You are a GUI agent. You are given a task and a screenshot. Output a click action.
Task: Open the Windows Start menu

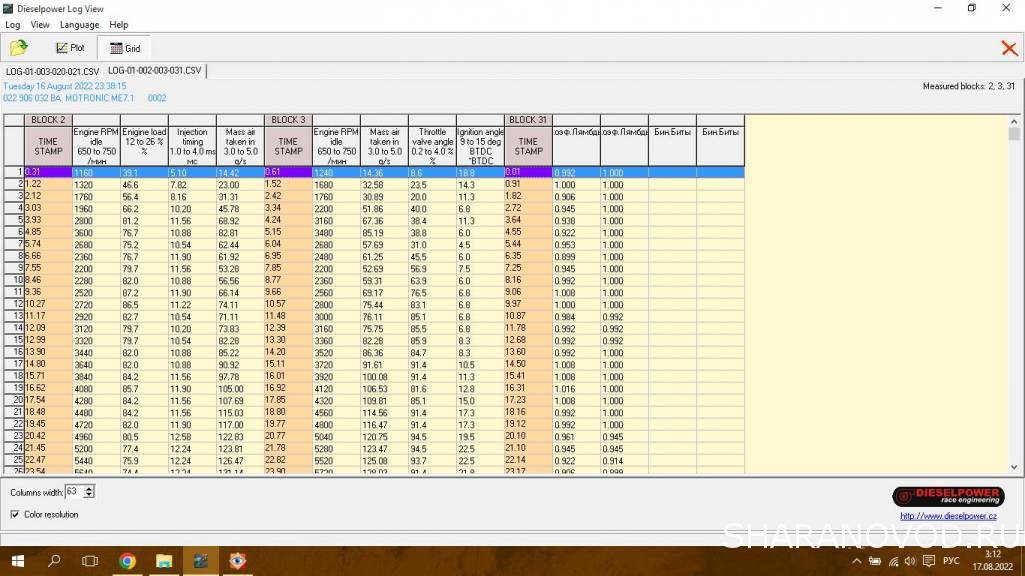17,561
